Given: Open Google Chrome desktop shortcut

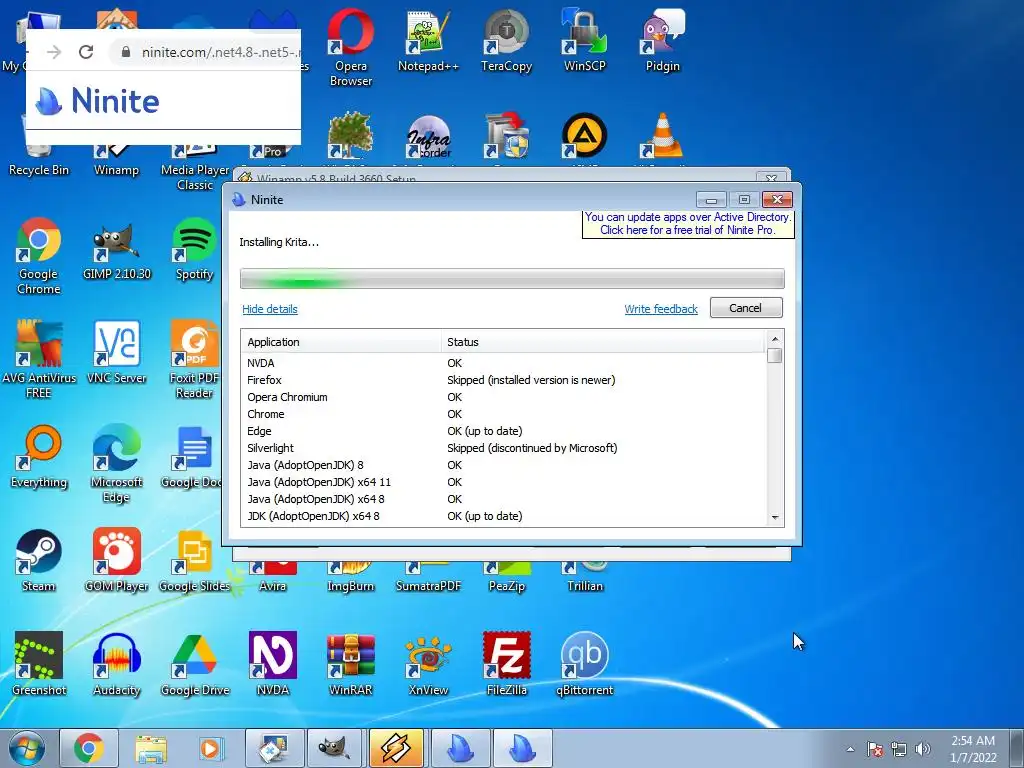Looking at the screenshot, I should click(39, 256).
